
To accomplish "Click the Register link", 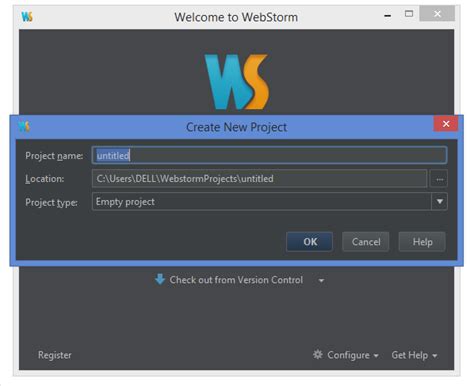I will pos(55,355).
